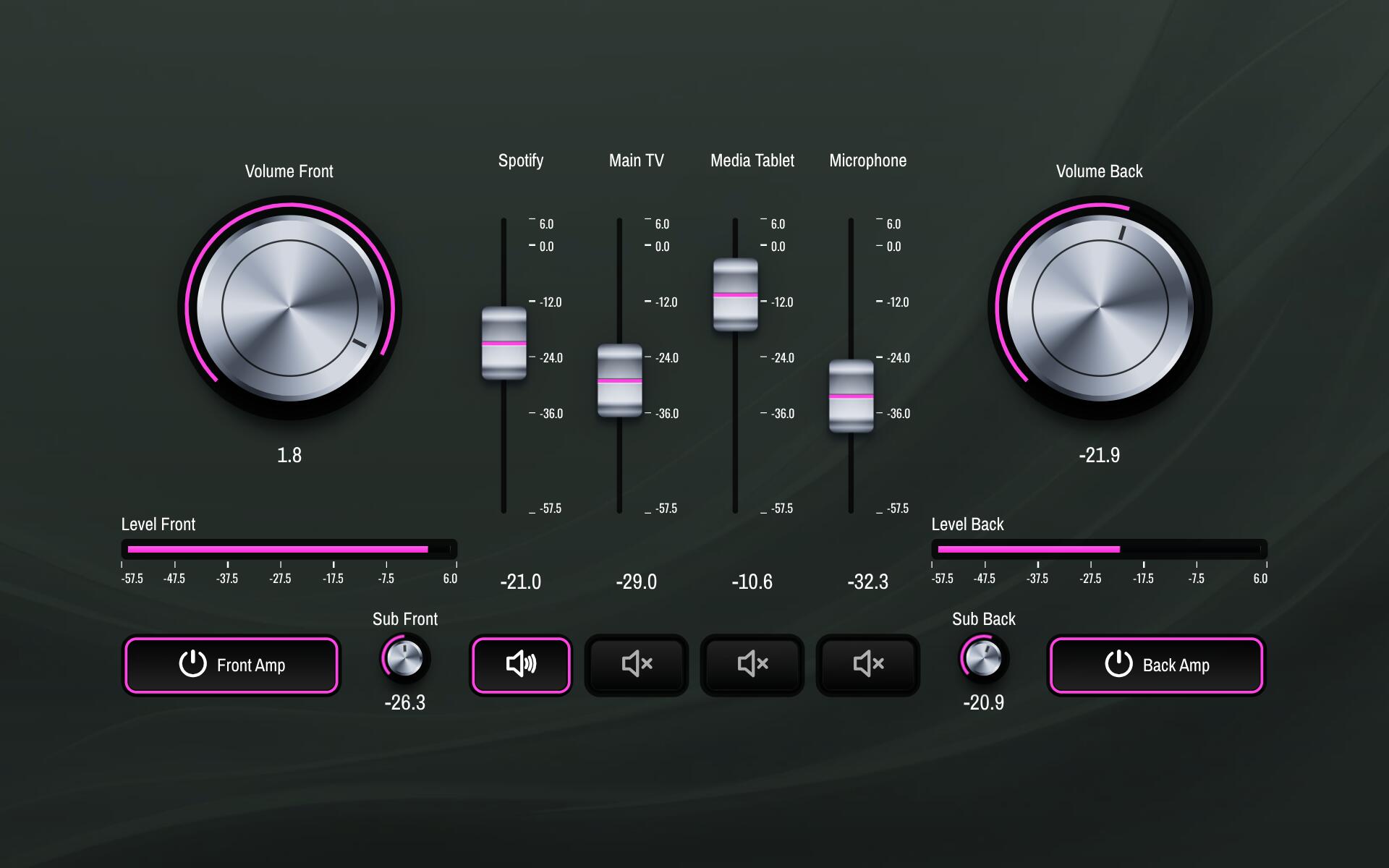Toggle the Back Amp power button
This screenshot has width=1389, height=868.
click(1156, 665)
